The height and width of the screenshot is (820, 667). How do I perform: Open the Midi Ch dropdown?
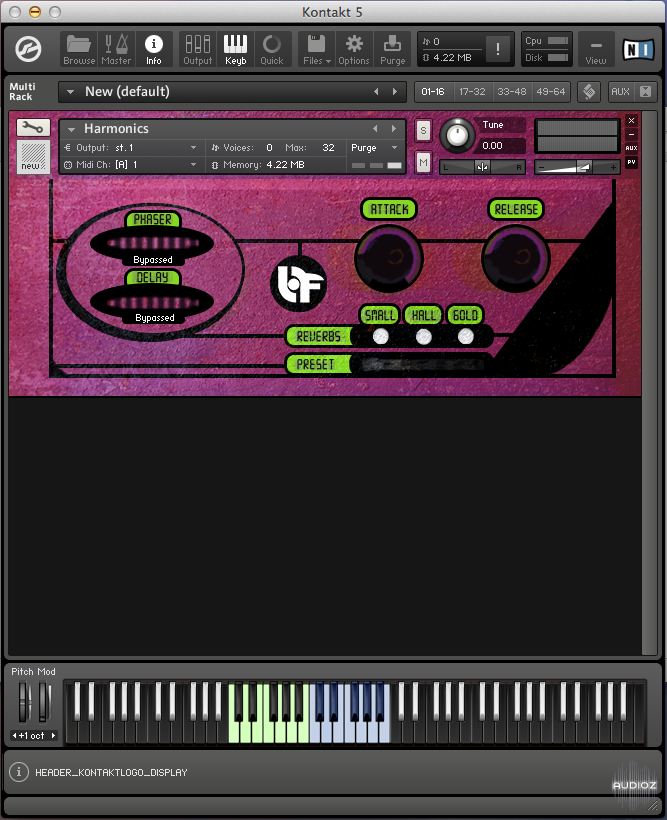[131, 165]
